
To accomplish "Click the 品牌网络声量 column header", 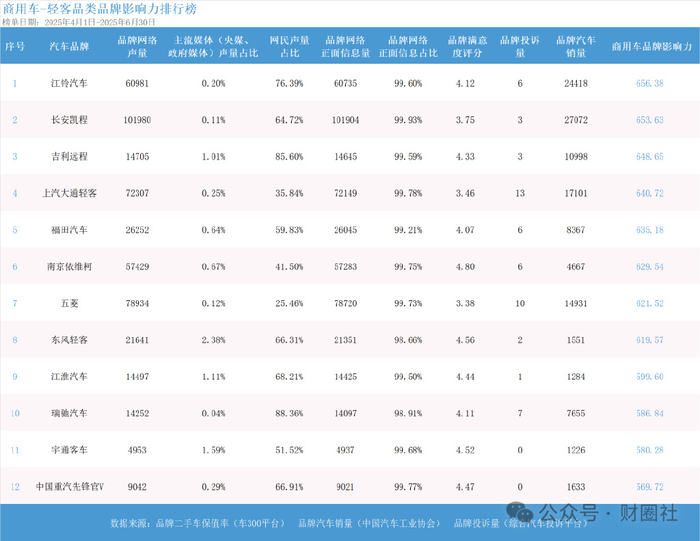I will click(x=137, y=46).
